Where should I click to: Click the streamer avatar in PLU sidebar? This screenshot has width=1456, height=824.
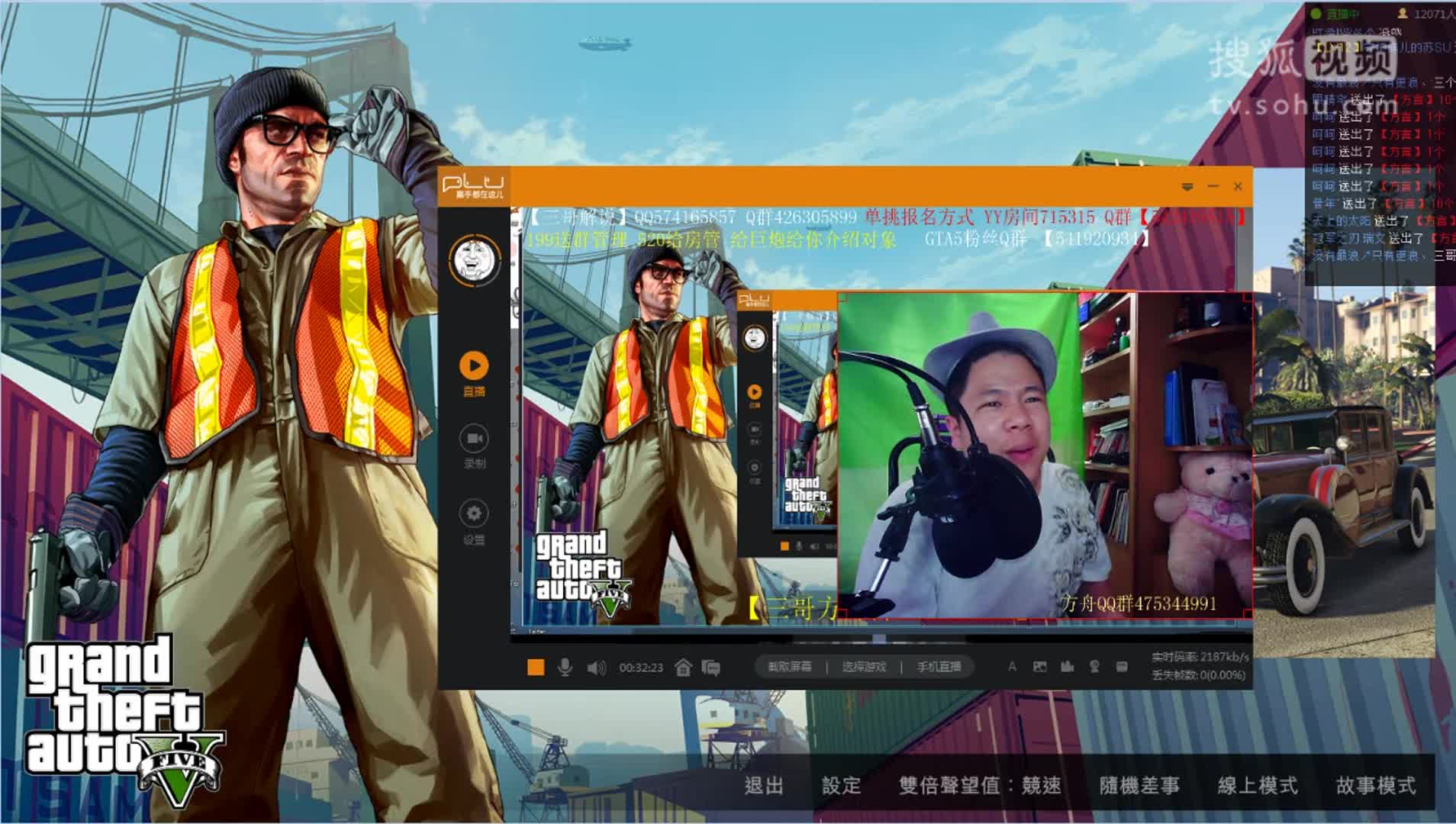click(475, 260)
